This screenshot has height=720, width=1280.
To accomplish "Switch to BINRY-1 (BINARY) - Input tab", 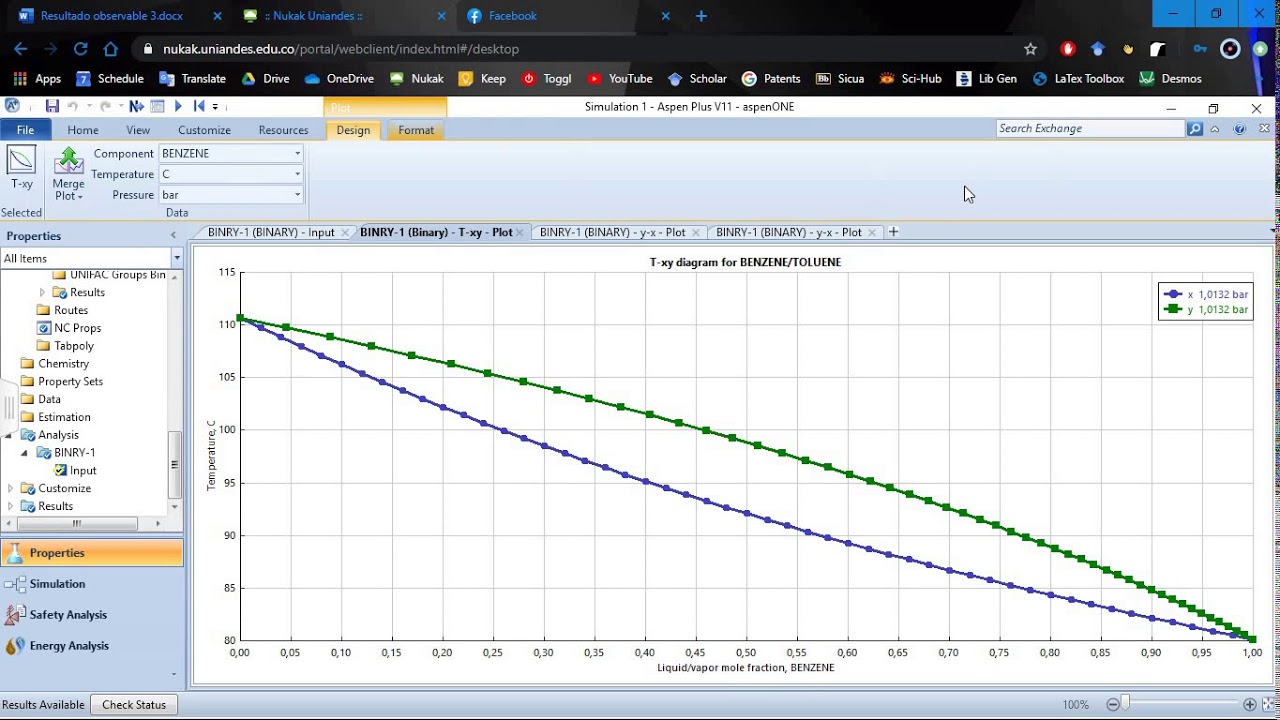I will (271, 232).
